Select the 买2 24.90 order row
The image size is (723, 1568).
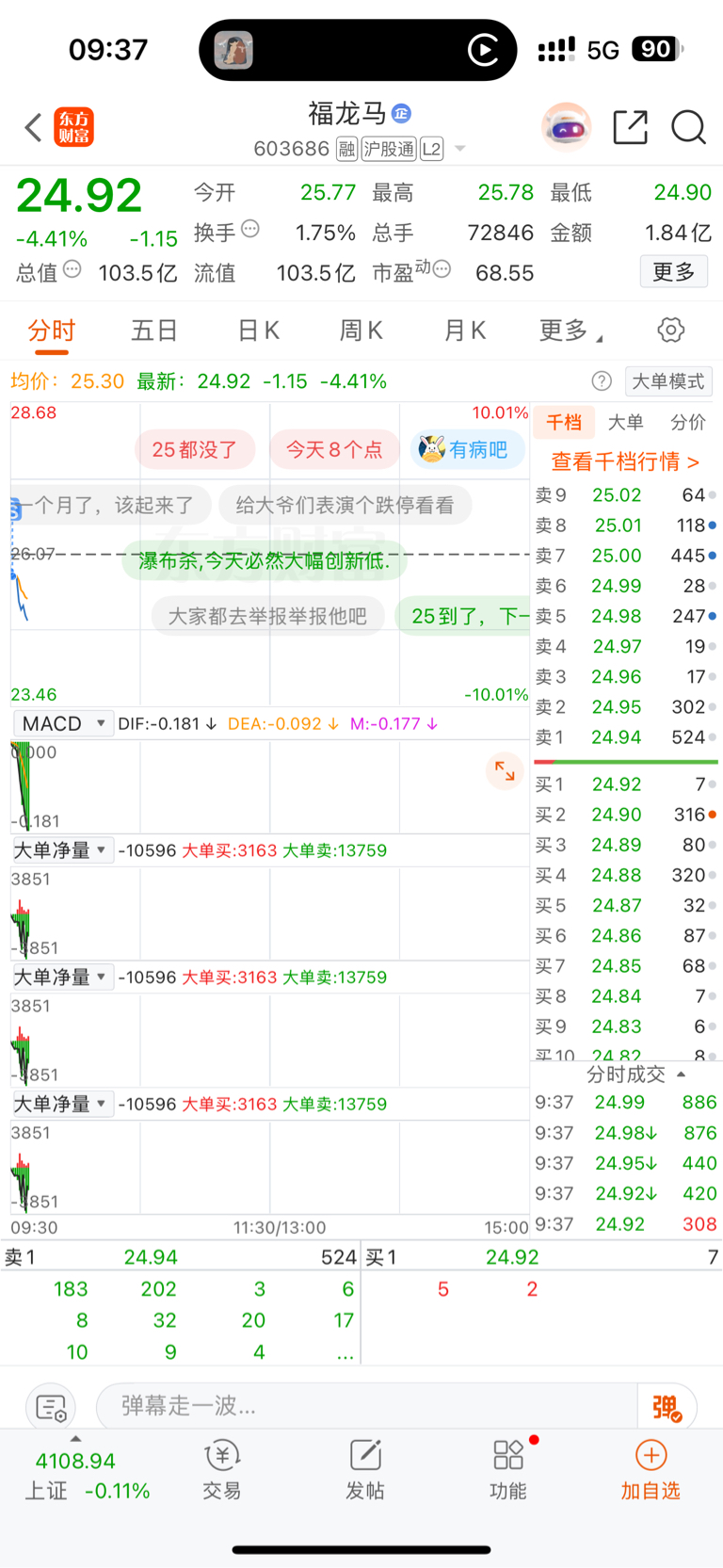point(626,814)
